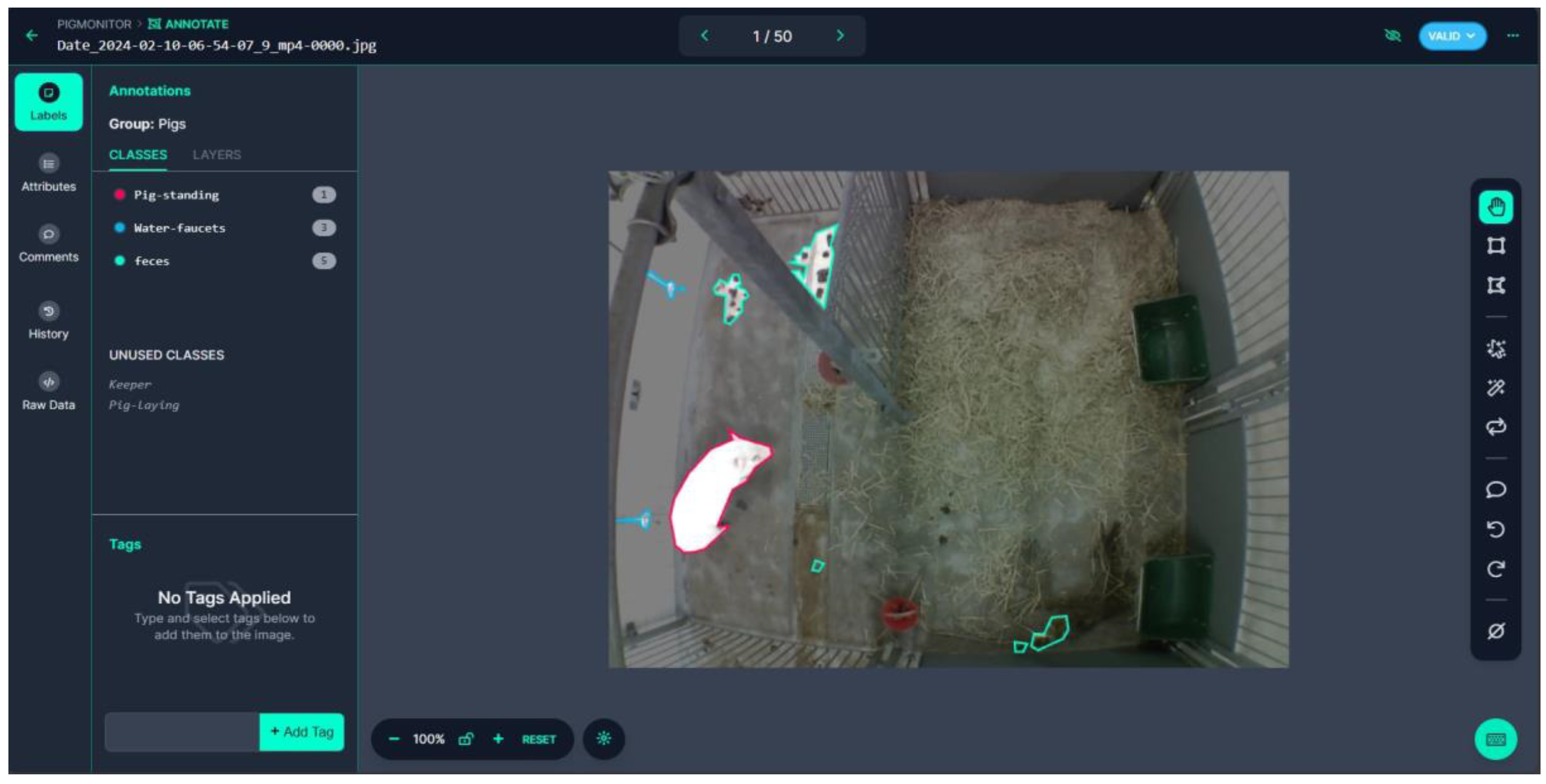Image resolution: width=1546 pixels, height=784 pixels.
Task: Click the Pig-standing red color dot
Action: [119, 194]
